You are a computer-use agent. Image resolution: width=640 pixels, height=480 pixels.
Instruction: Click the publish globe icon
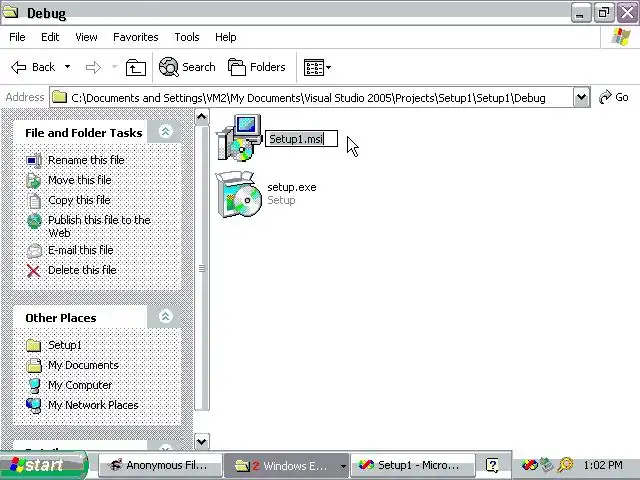[34, 221]
